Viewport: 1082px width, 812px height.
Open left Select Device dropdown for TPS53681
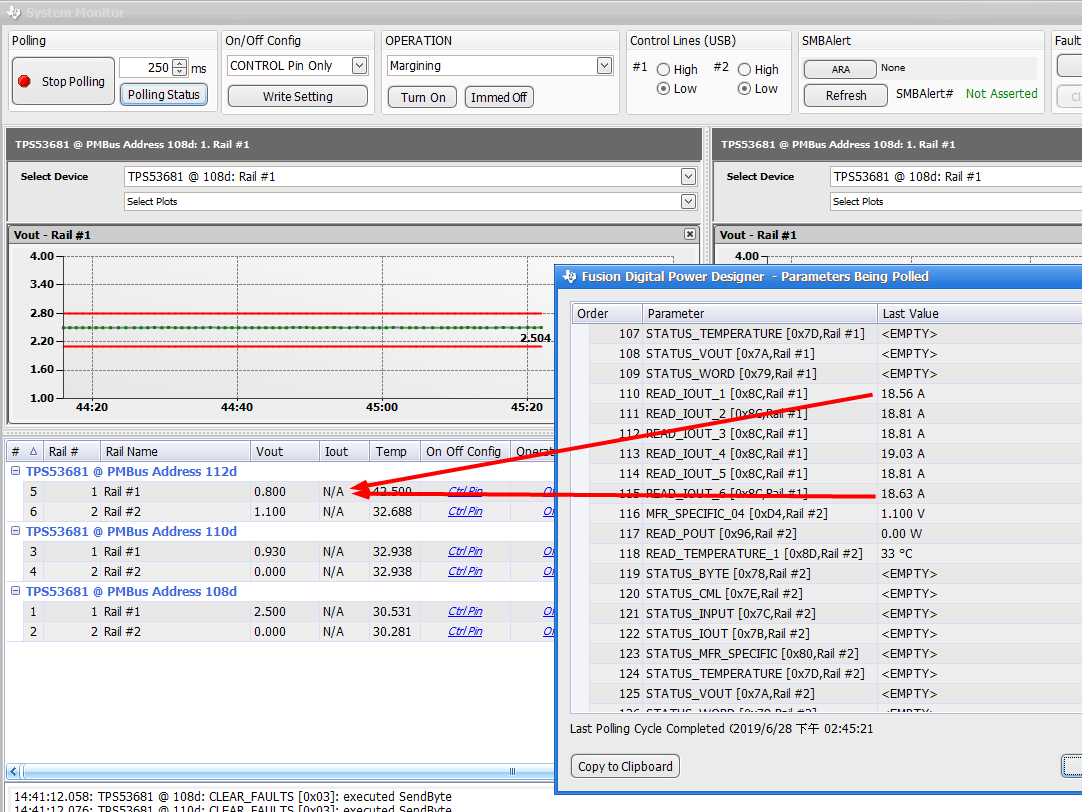(688, 177)
